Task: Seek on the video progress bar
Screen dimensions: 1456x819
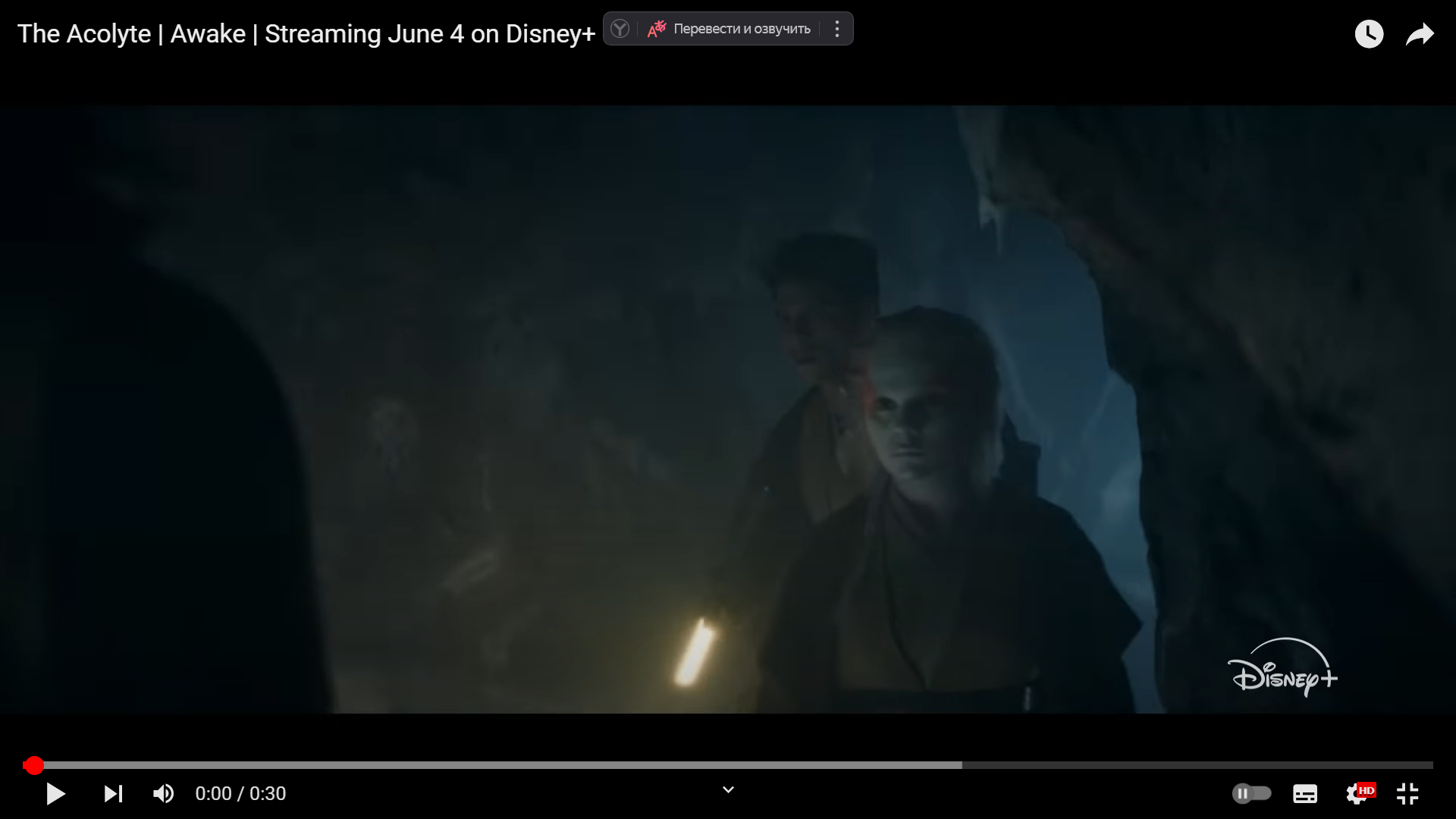Action: coord(728,765)
